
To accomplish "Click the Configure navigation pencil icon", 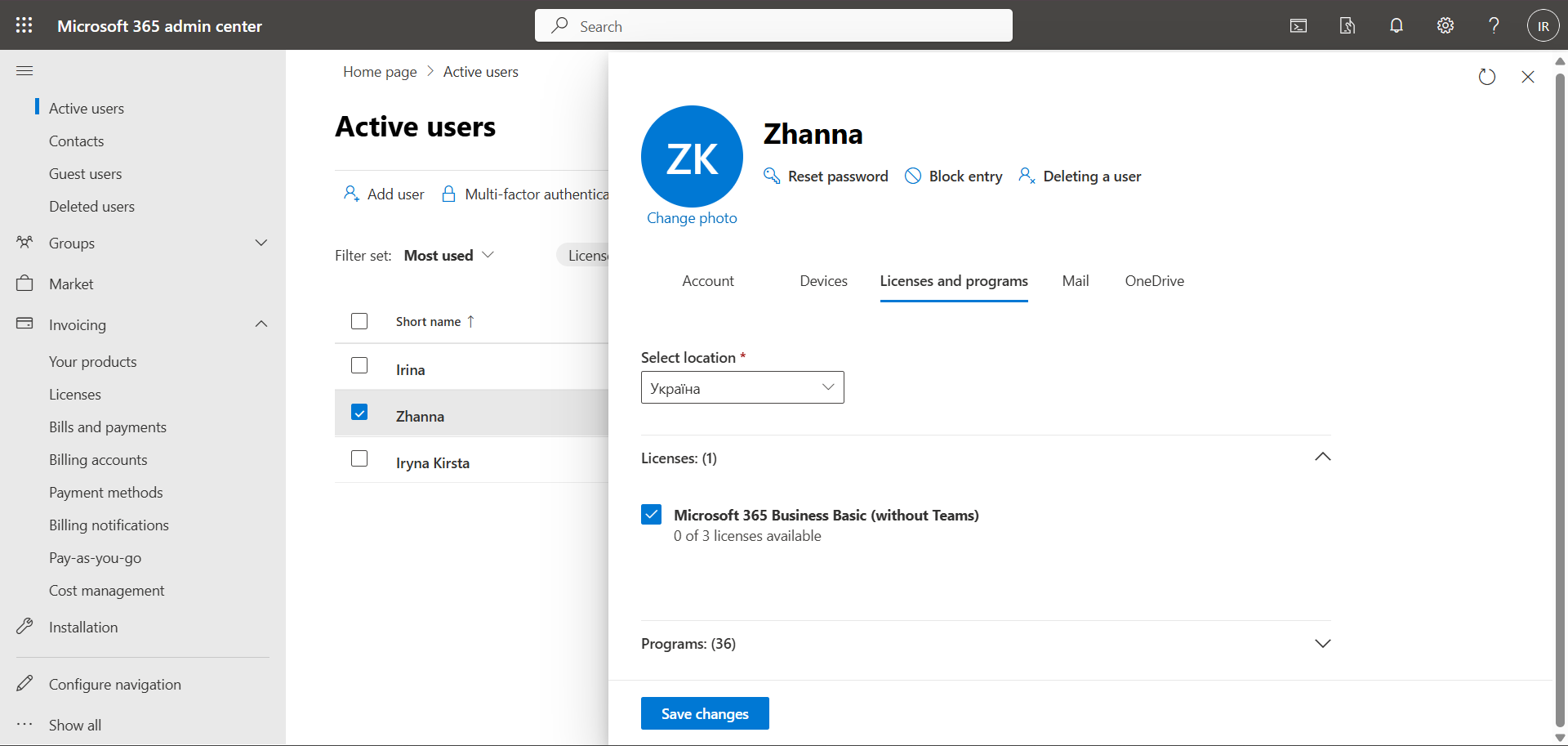I will [x=24, y=683].
